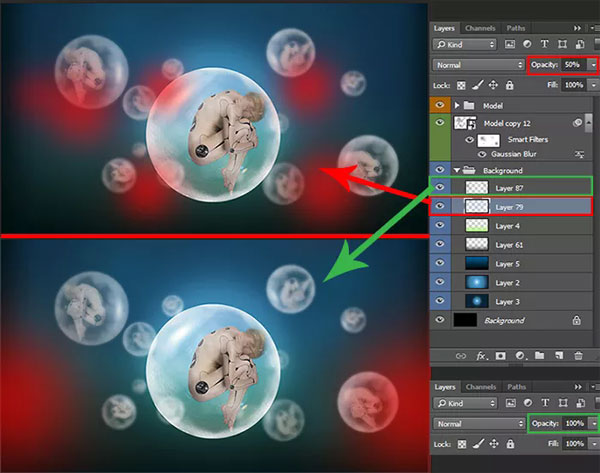Create new fill or adjustment layer
Viewport: 600px width, 473px height.
point(520,356)
